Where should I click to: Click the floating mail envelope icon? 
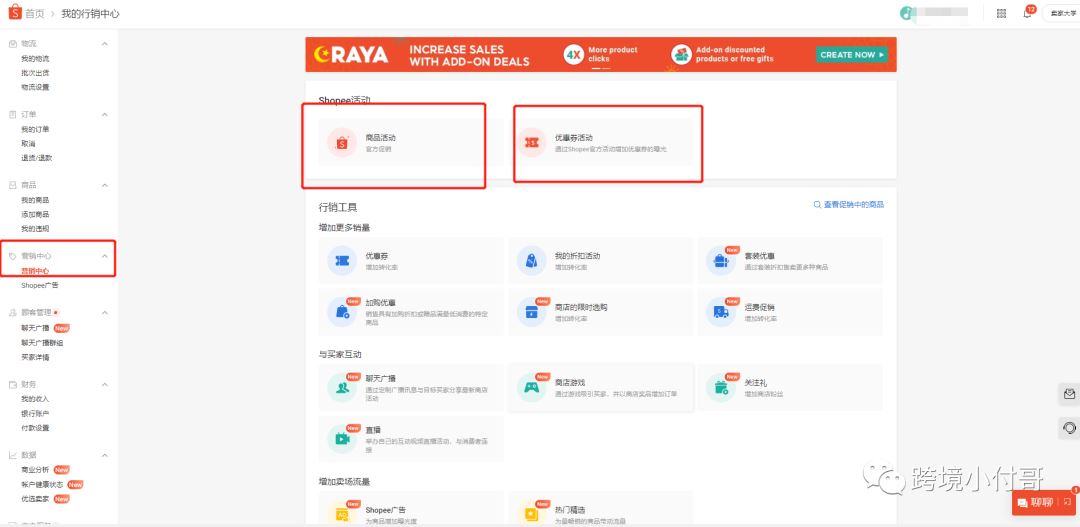(x=1069, y=394)
